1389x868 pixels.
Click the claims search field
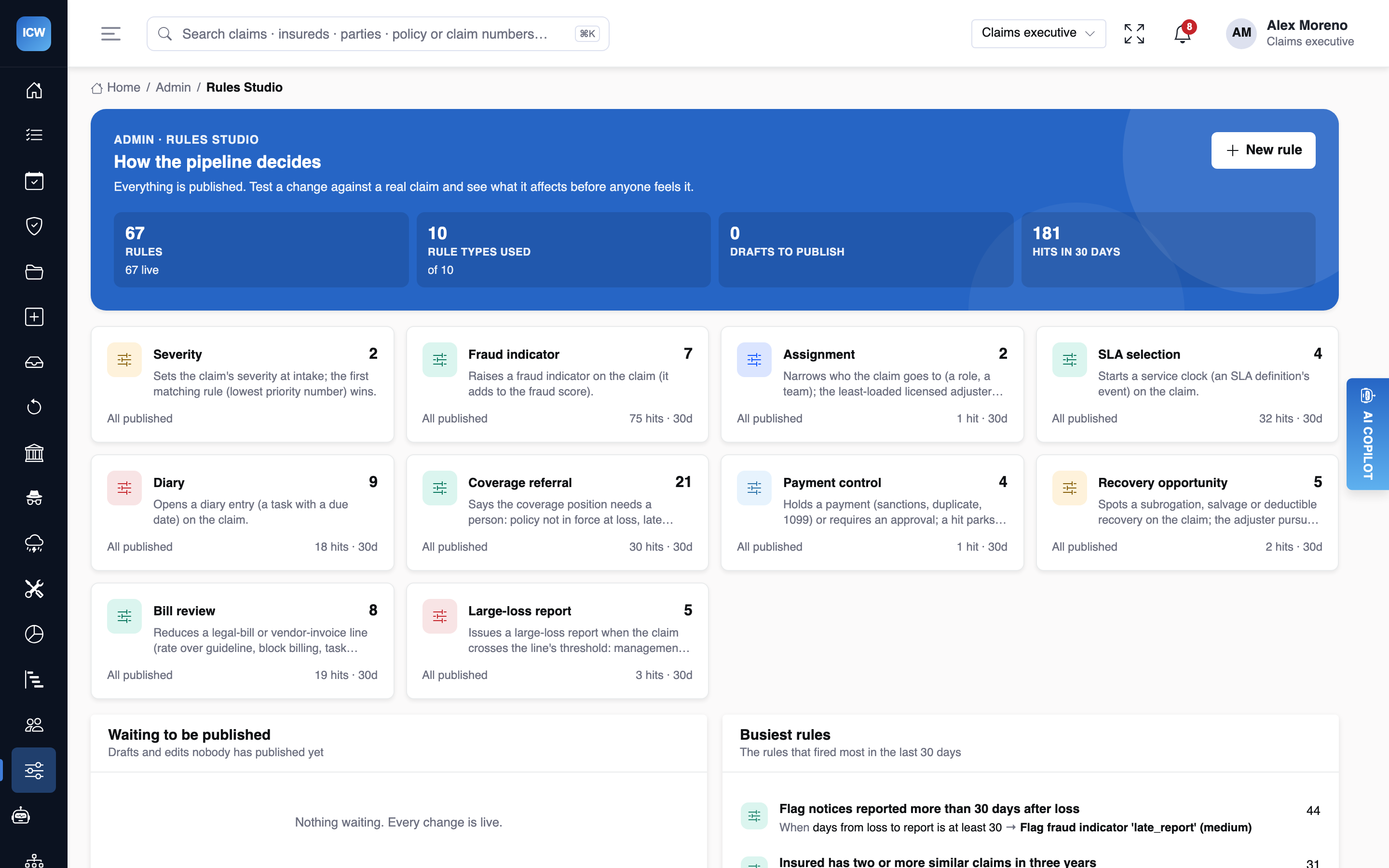coord(378,34)
